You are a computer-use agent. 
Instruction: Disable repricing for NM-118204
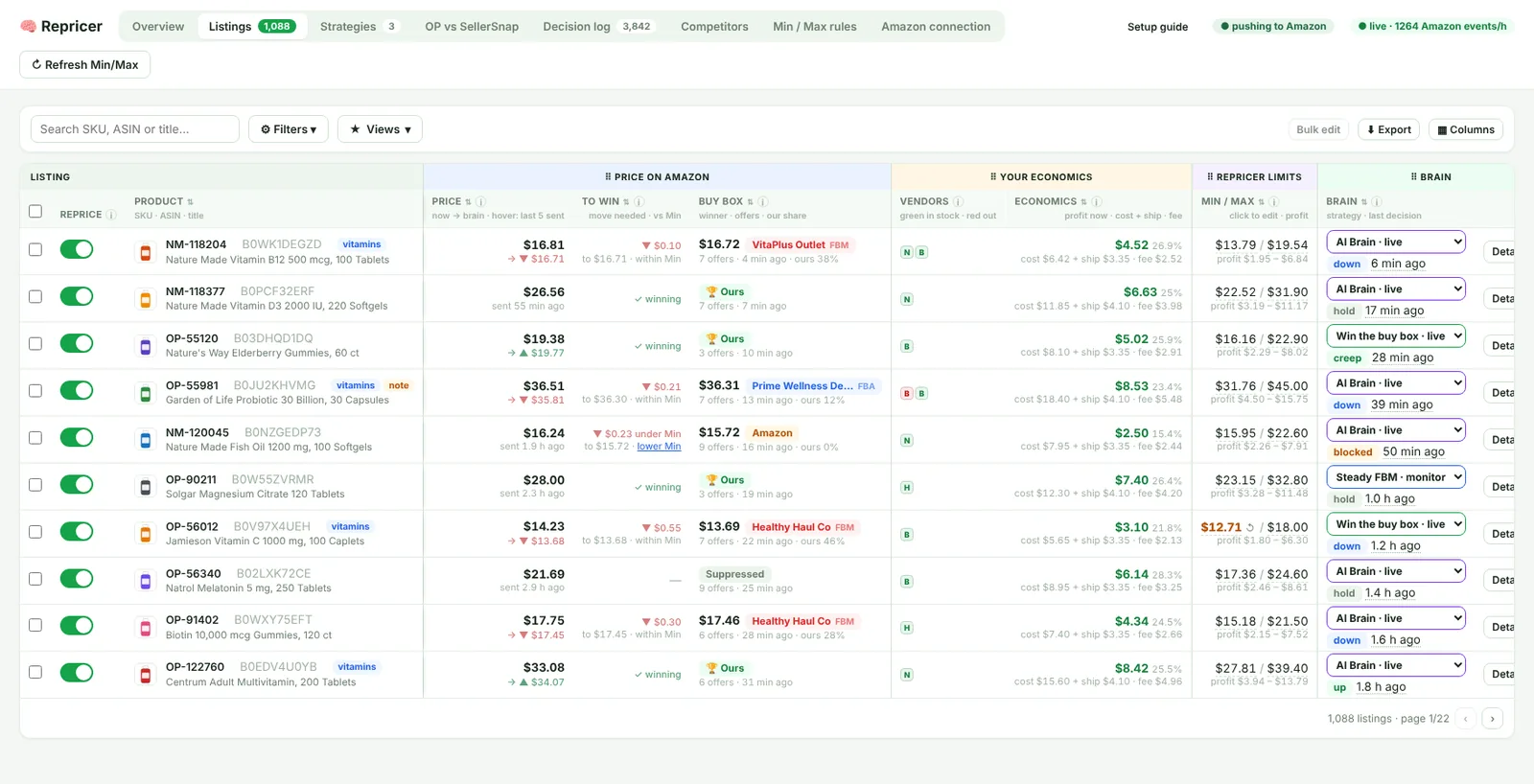pyautogui.click(x=77, y=250)
